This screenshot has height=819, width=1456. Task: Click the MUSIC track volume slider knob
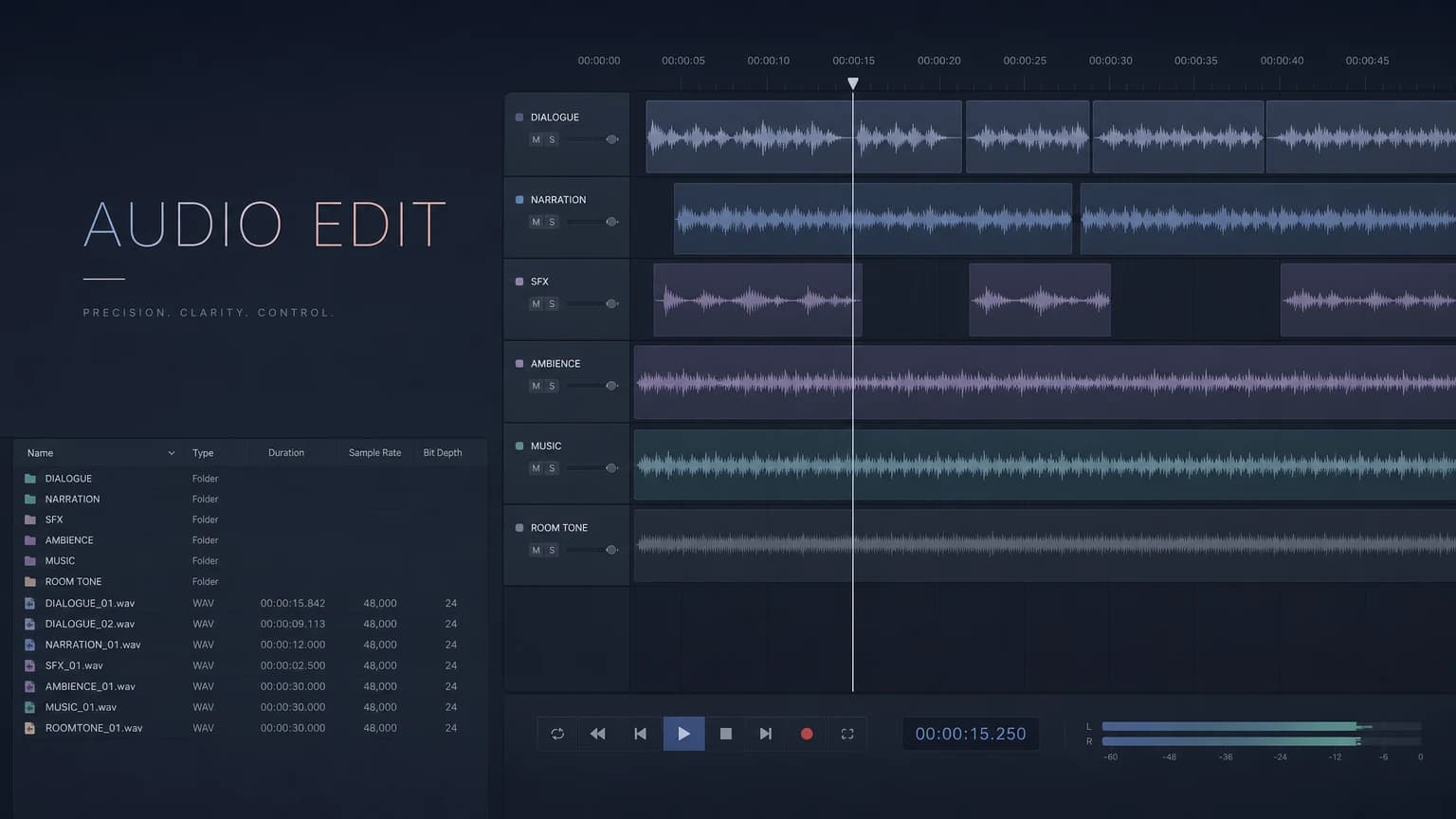(x=611, y=468)
